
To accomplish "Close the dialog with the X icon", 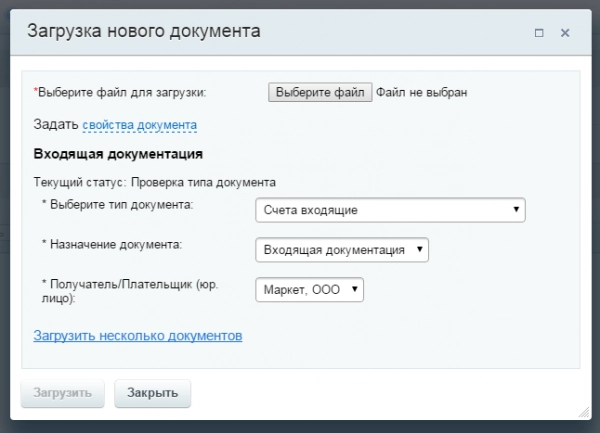I will coord(565,33).
